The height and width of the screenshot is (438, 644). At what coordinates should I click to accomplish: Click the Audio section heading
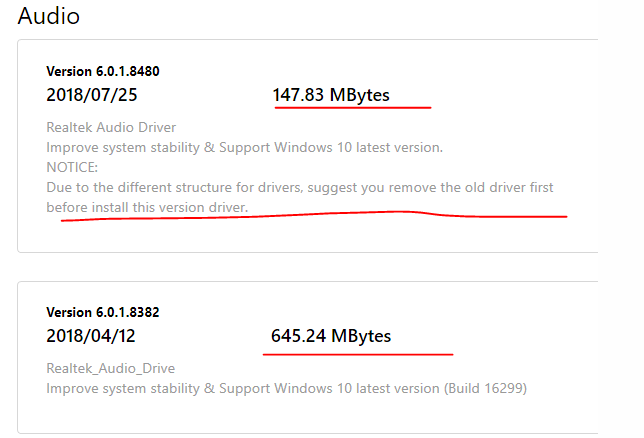(48, 16)
